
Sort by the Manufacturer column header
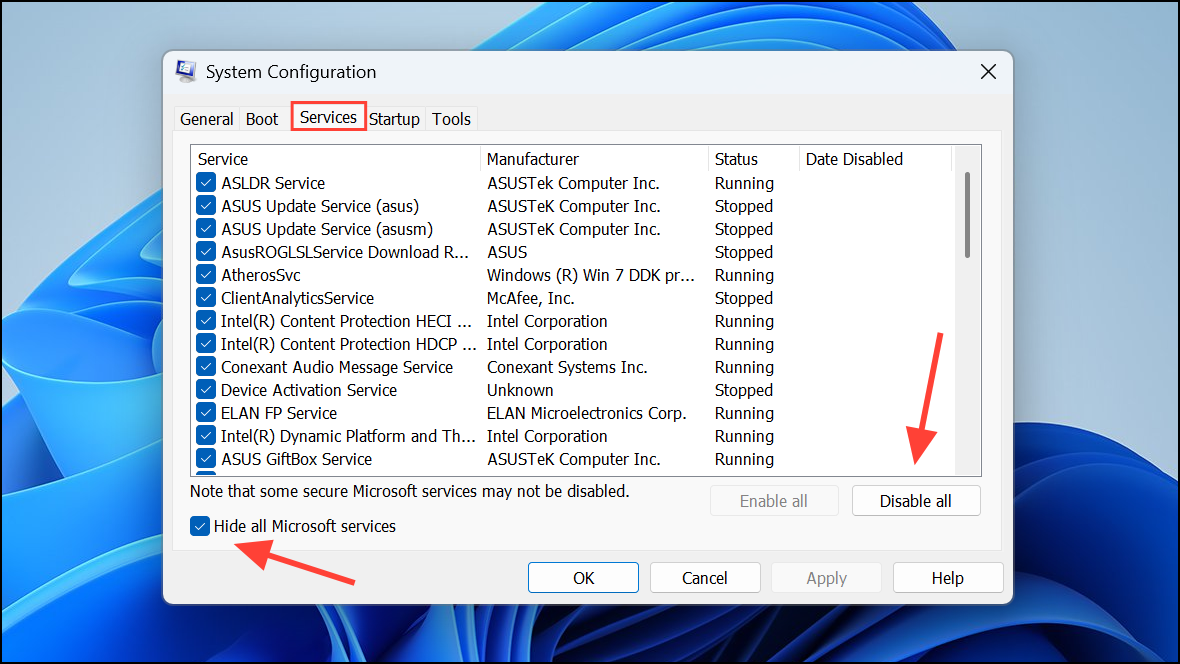[x=594, y=159]
